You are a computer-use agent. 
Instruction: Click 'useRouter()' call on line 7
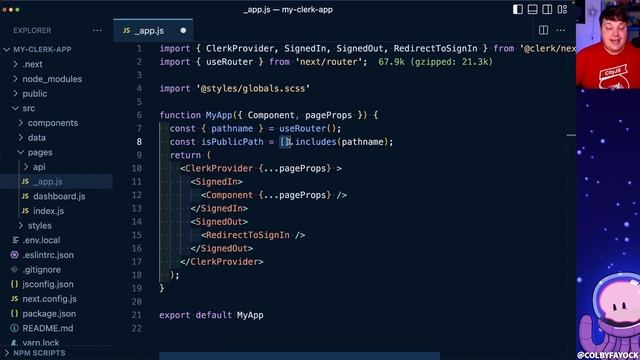(x=308, y=129)
